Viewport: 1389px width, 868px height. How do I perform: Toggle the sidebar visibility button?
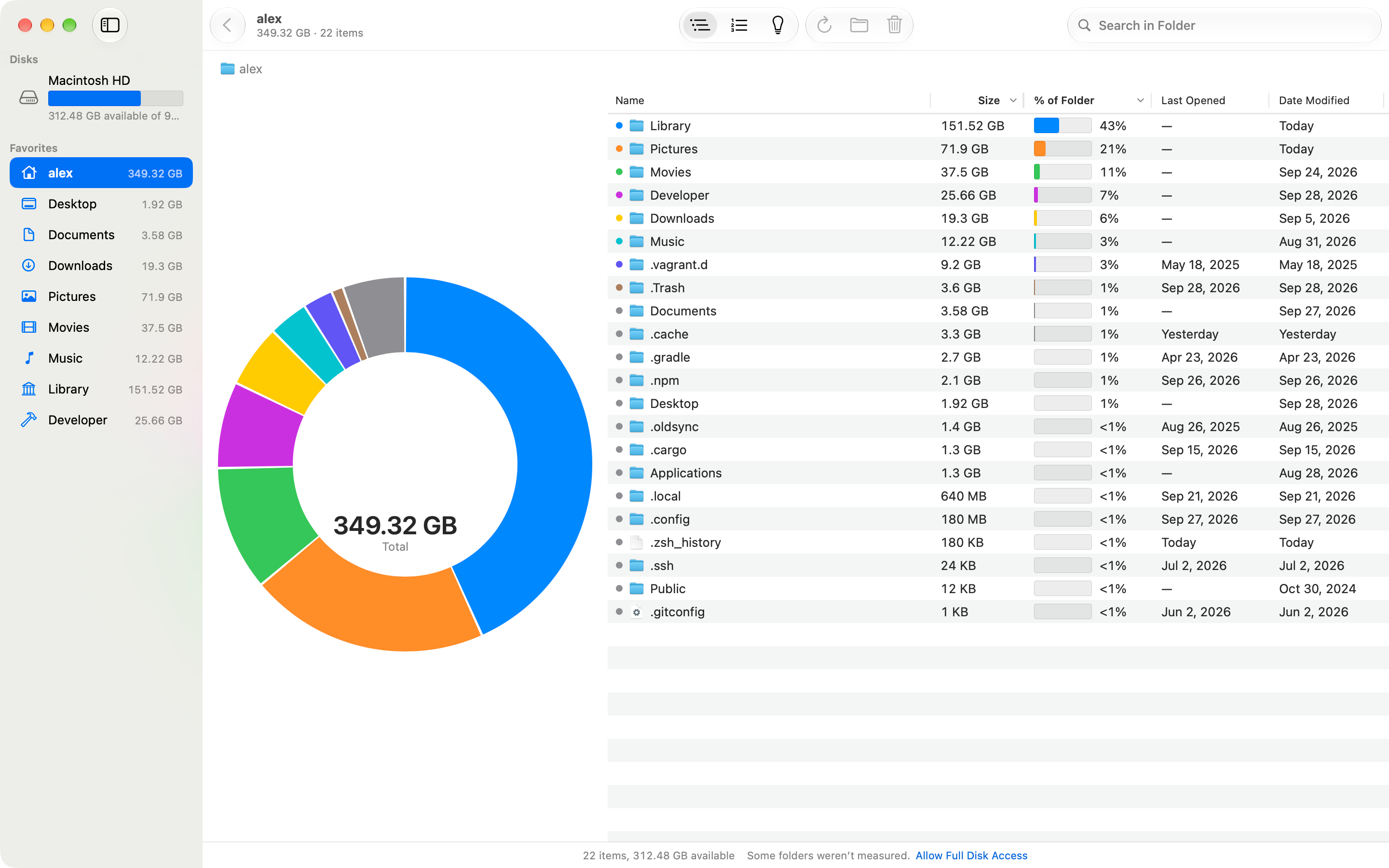[109, 25]
